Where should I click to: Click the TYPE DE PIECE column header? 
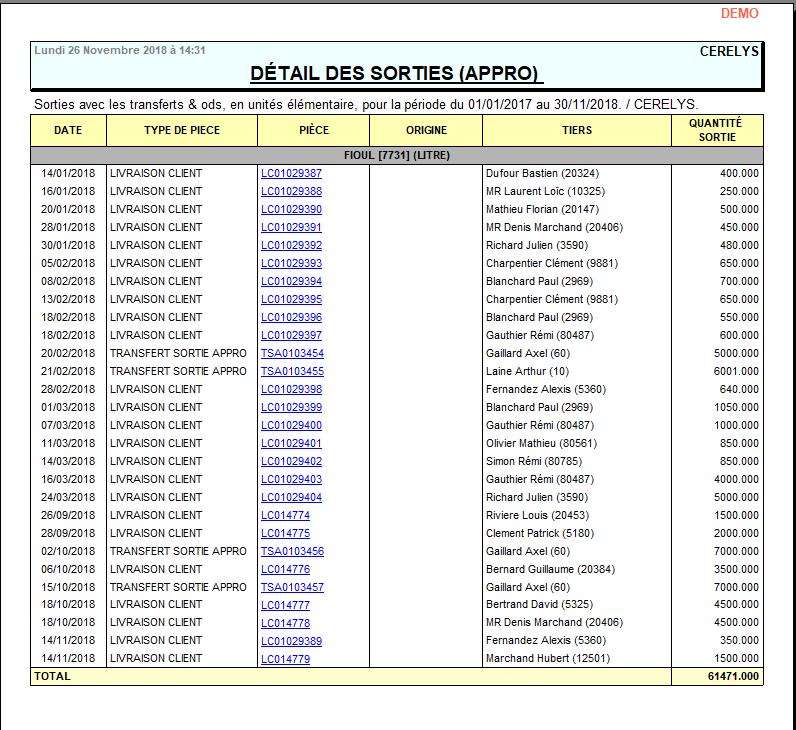(x=182, y=130)
